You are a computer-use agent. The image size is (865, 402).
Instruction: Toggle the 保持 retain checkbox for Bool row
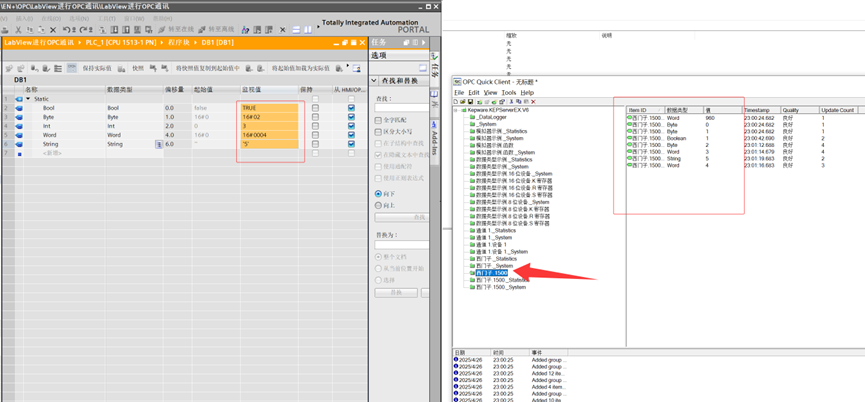click(316, 108)
